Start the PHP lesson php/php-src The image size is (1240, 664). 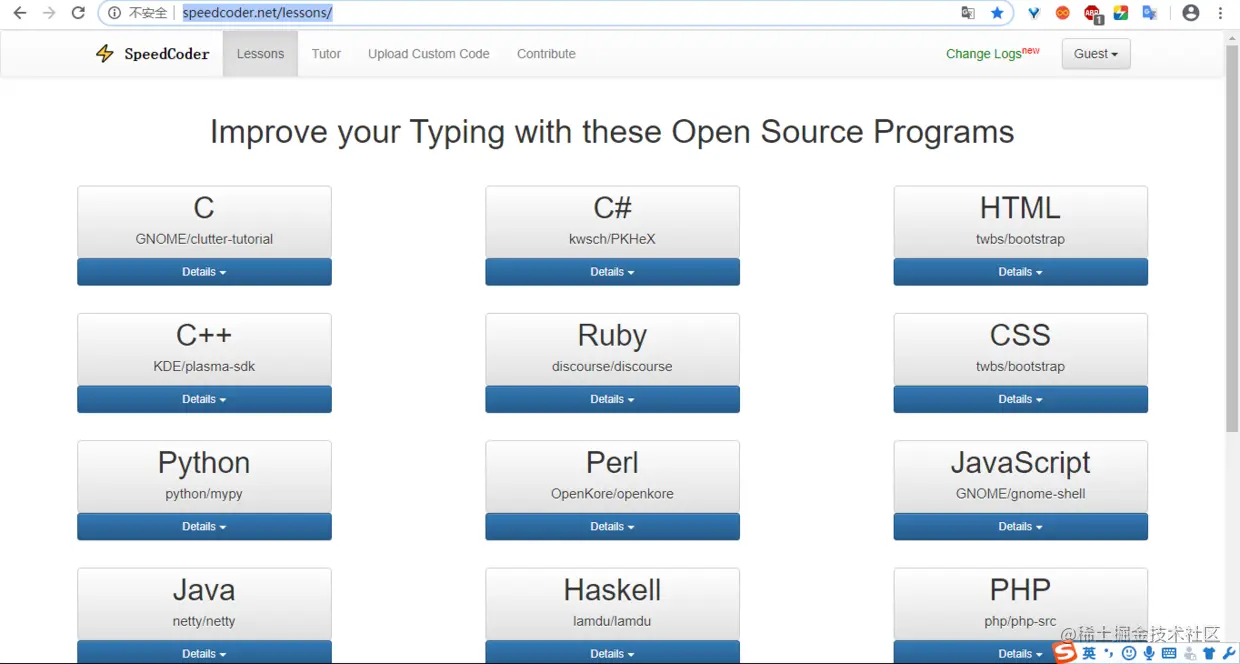1020,604
